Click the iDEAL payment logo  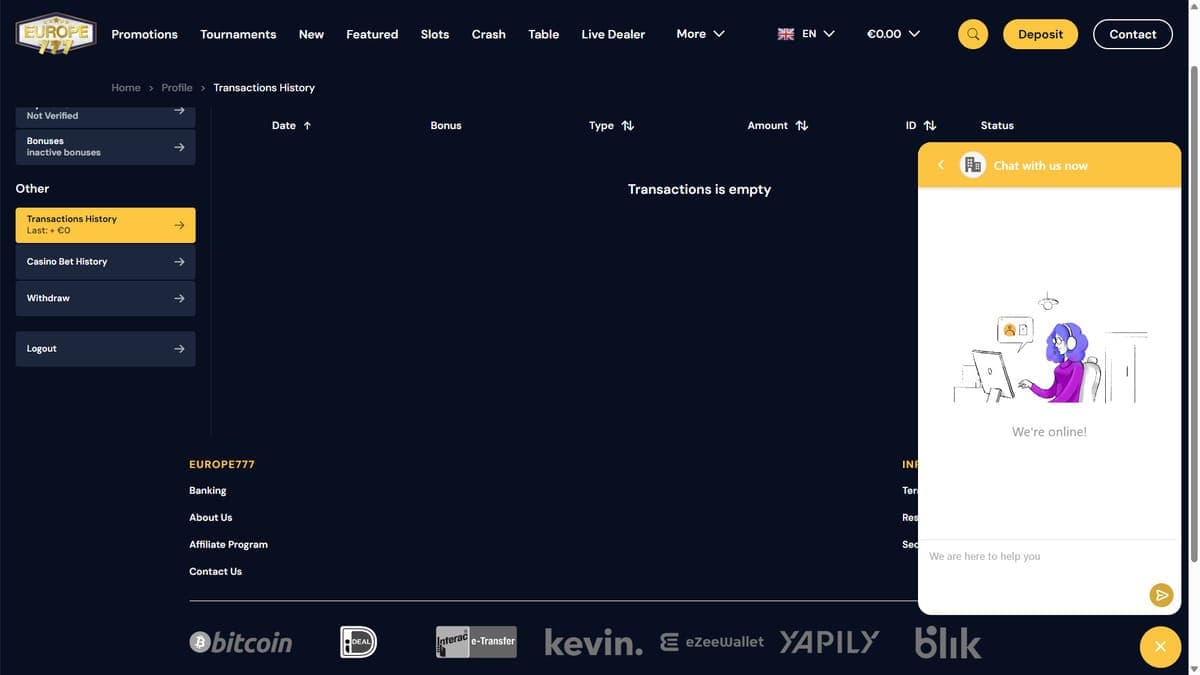(359, 642)
